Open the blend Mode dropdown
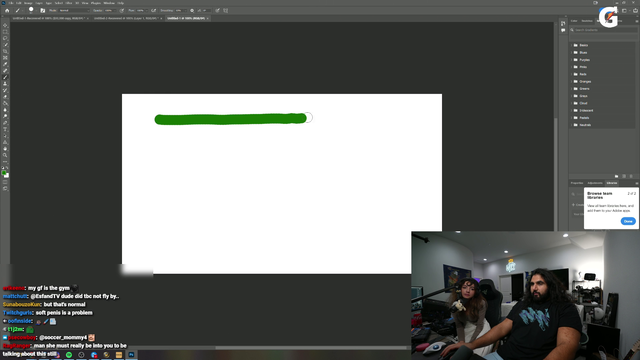 click(74, 11)
